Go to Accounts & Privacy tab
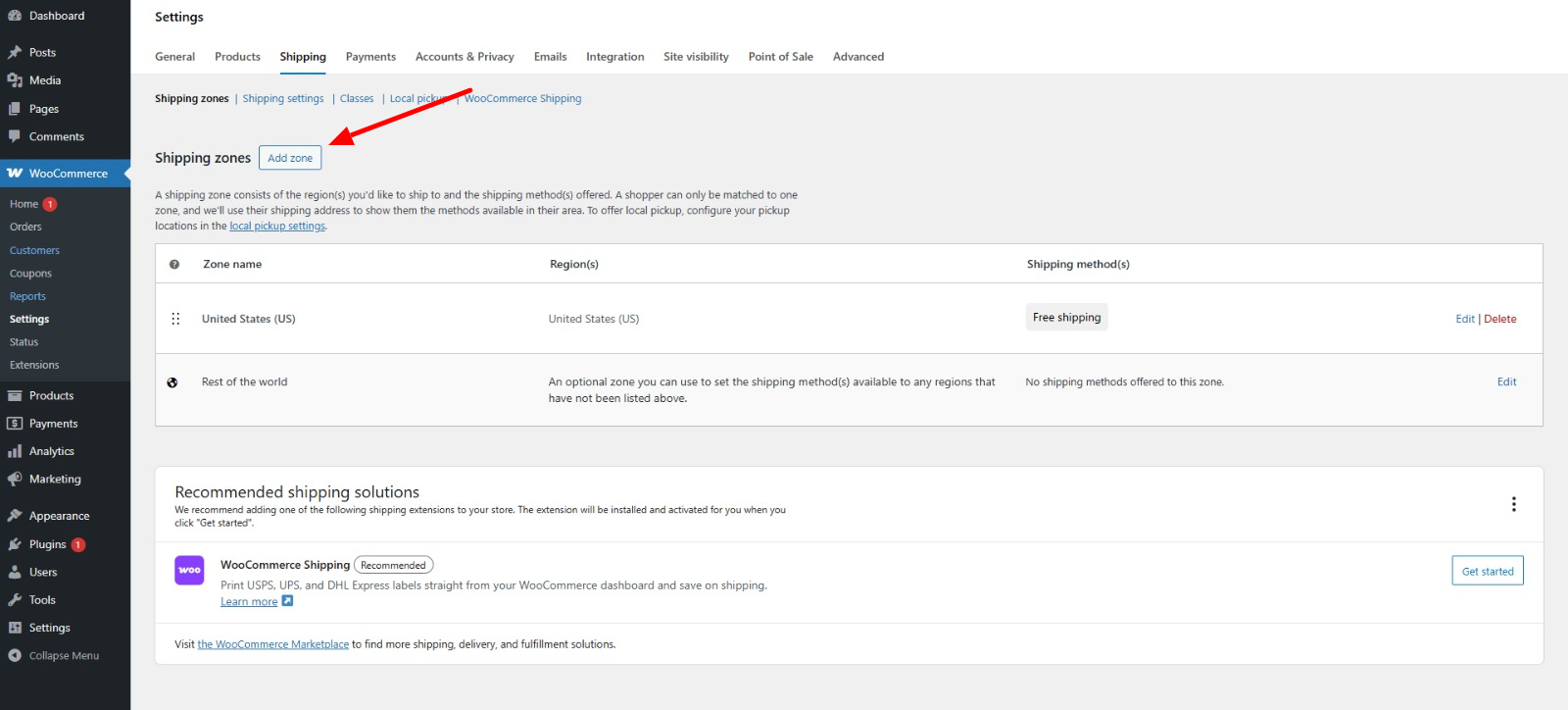 coord(465,57)
